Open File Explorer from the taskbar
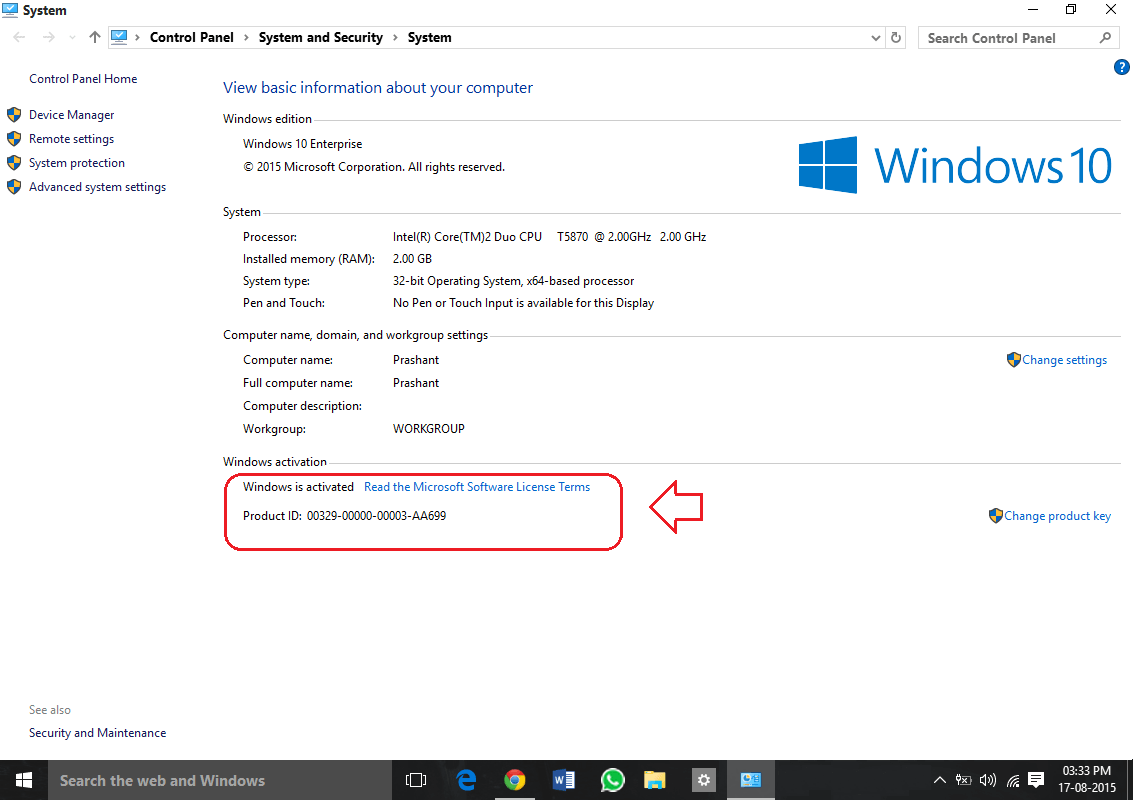 pyautogui.click(x=655, y=780)
